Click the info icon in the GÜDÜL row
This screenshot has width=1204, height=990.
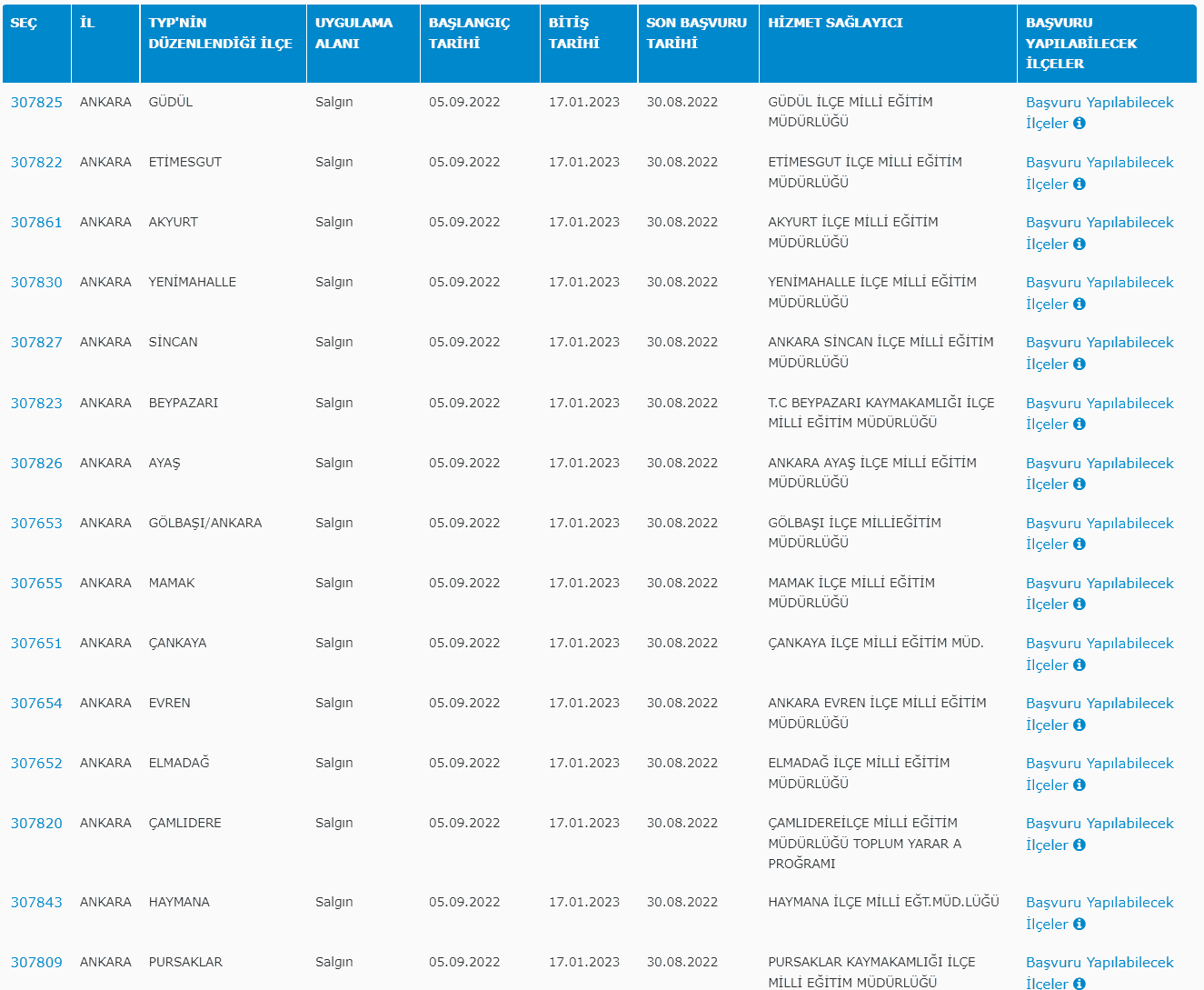(x=1079, y=124)
